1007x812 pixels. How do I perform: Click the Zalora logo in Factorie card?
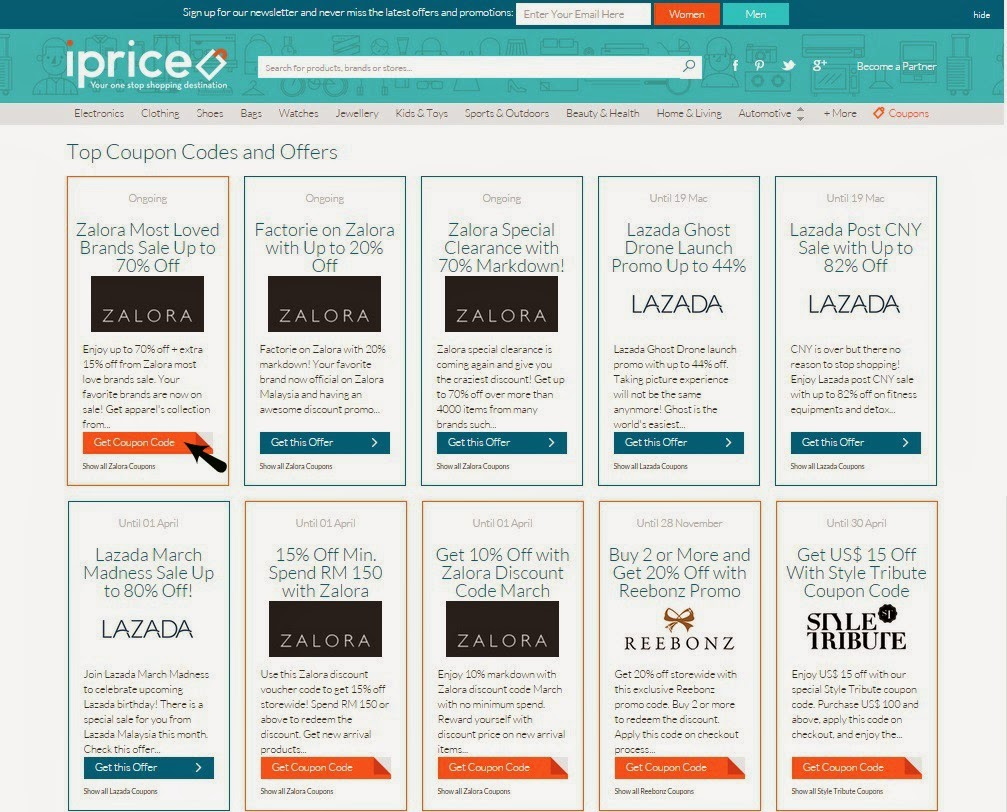click(x=324, y=304)
